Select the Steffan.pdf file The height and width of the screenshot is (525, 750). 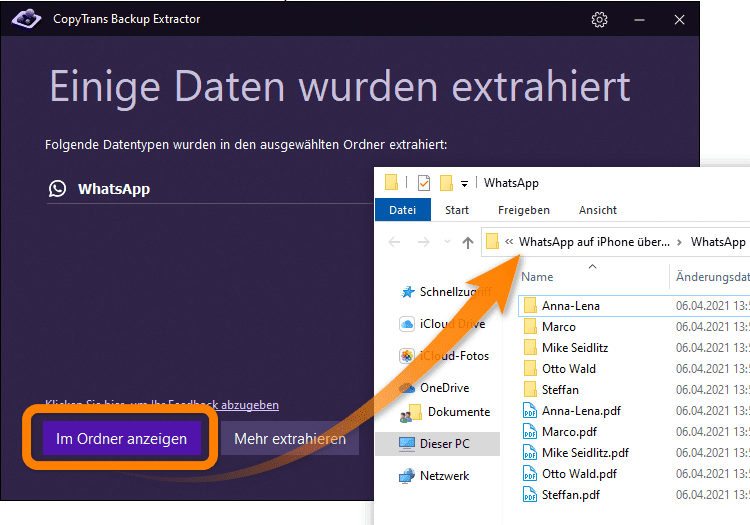(571, 495)
